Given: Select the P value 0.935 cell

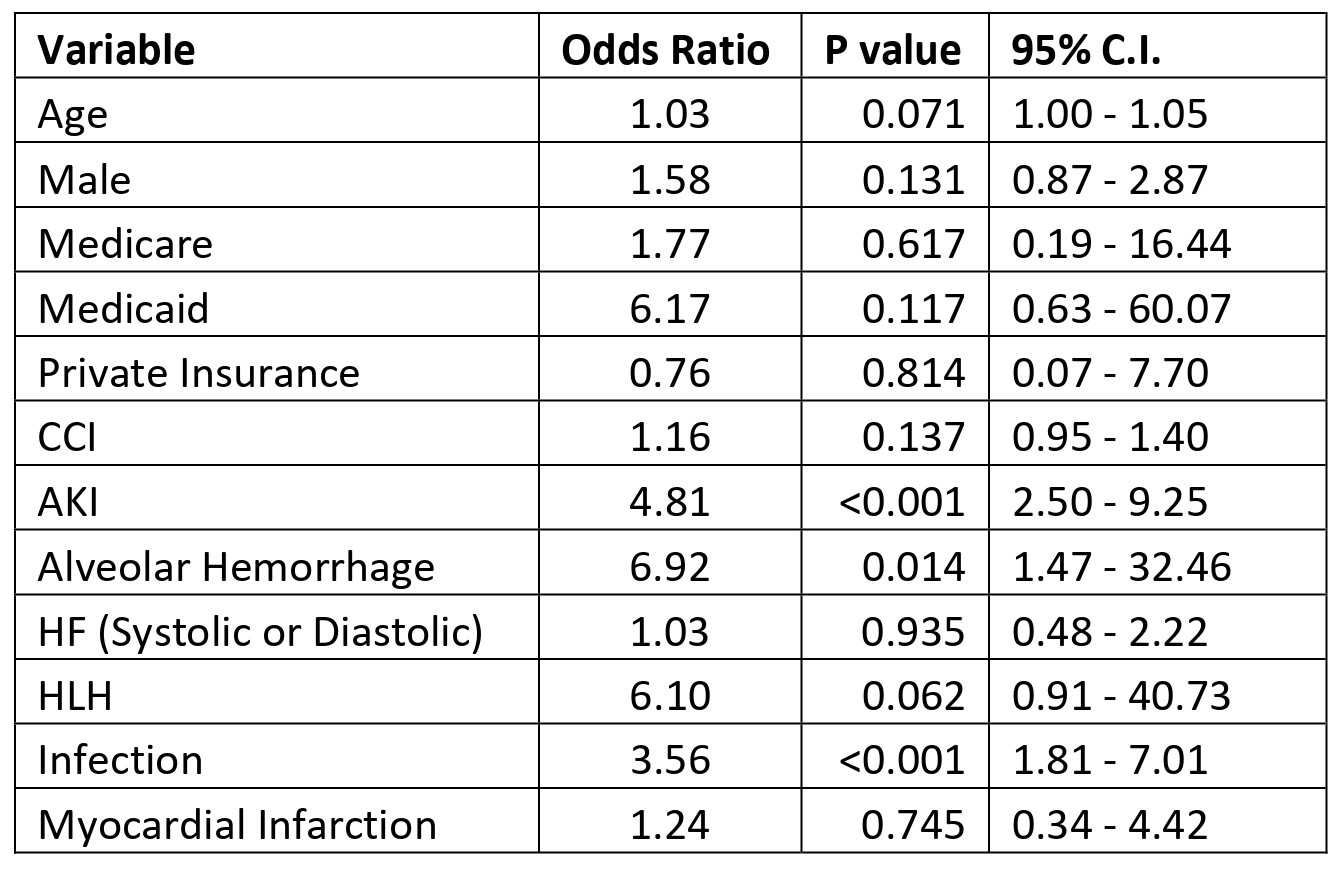Looking at the screenshot, I should click(x=915, y=631).
